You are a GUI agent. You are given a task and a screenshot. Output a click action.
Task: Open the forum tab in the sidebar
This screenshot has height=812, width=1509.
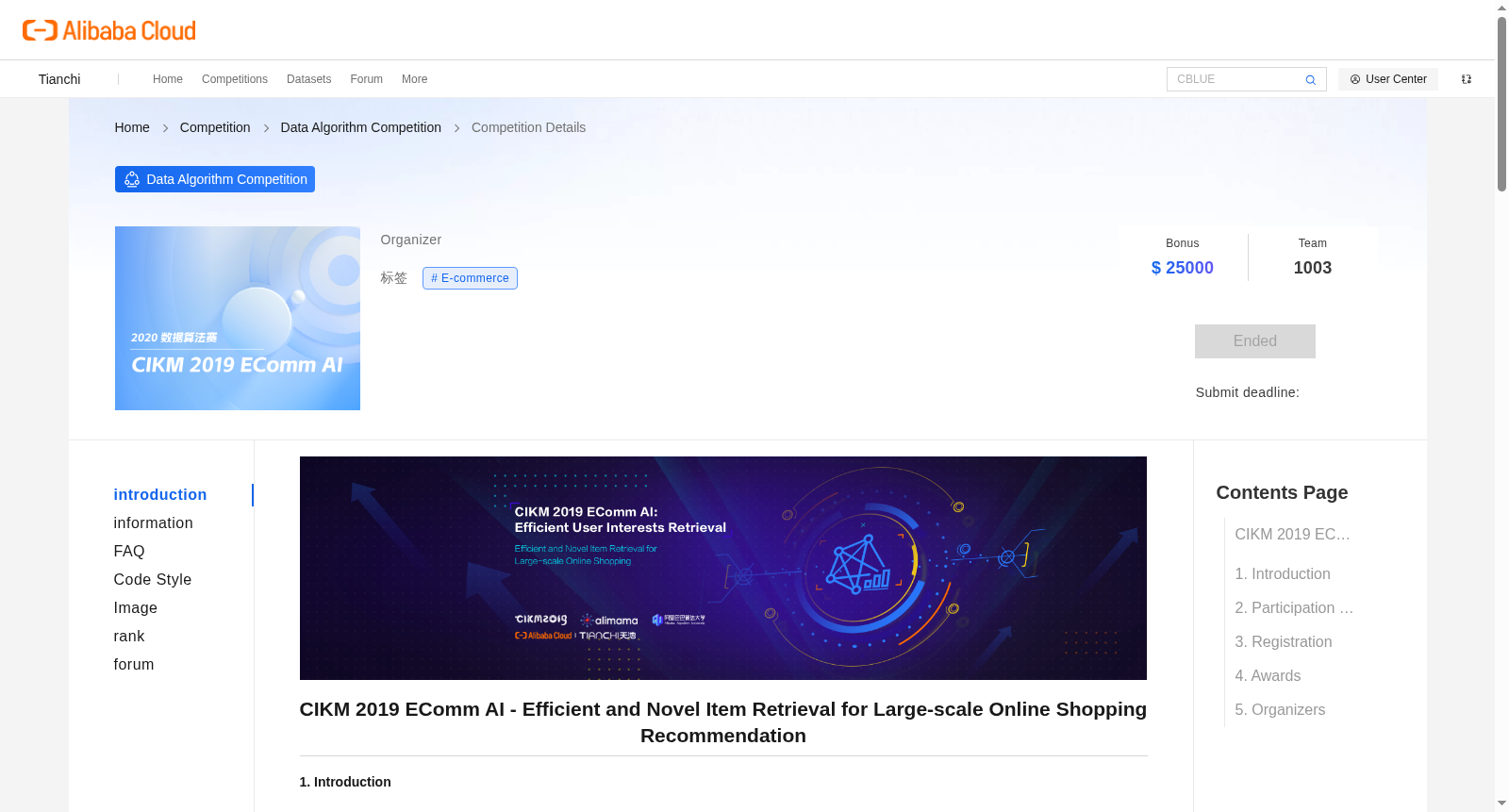point(134,665)
